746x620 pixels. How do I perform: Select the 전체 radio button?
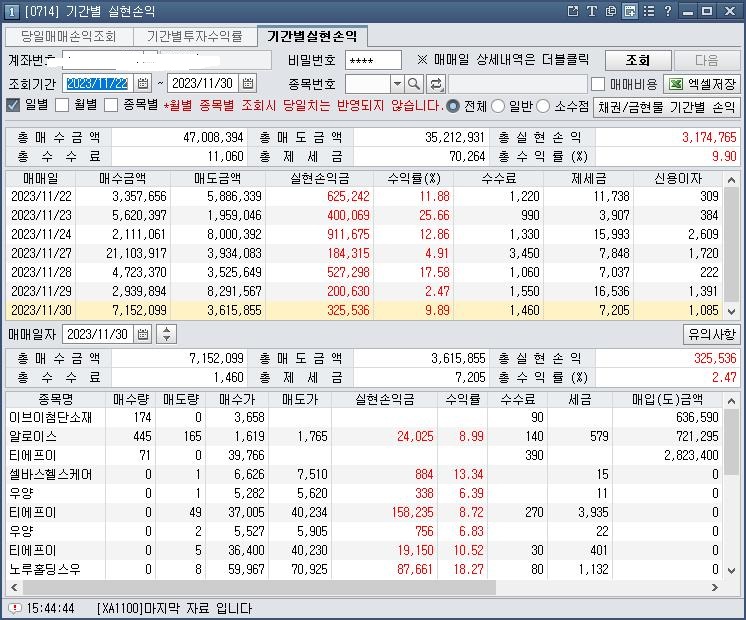pyautogui.click(x=452, y=106)
